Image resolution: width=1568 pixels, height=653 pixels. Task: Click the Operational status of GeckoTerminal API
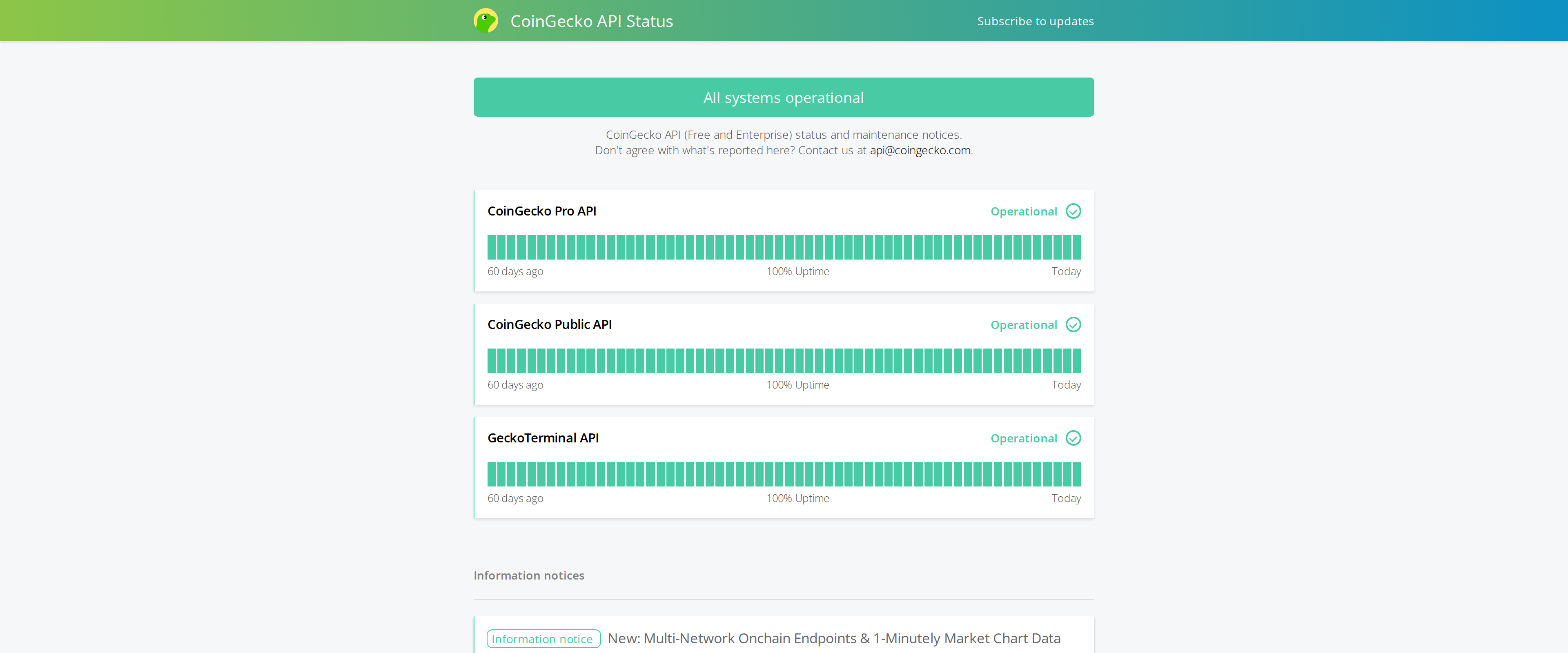coord(1023,439)
